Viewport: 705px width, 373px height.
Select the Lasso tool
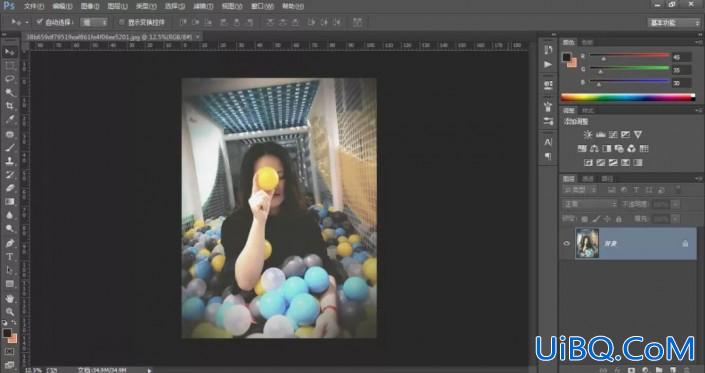[x=9, y=79]
